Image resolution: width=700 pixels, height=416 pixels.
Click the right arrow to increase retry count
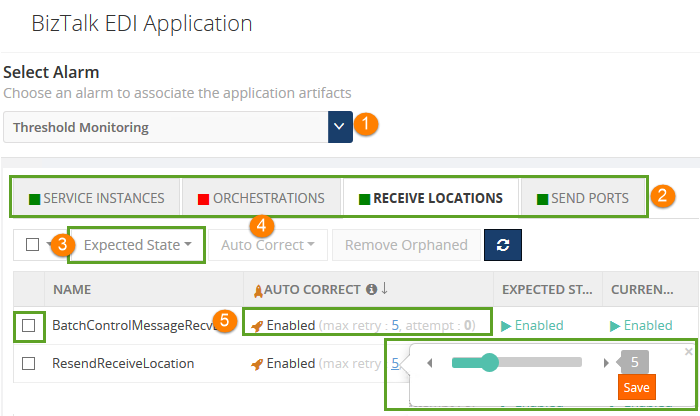pyautogui.click(x=606, y=363)
